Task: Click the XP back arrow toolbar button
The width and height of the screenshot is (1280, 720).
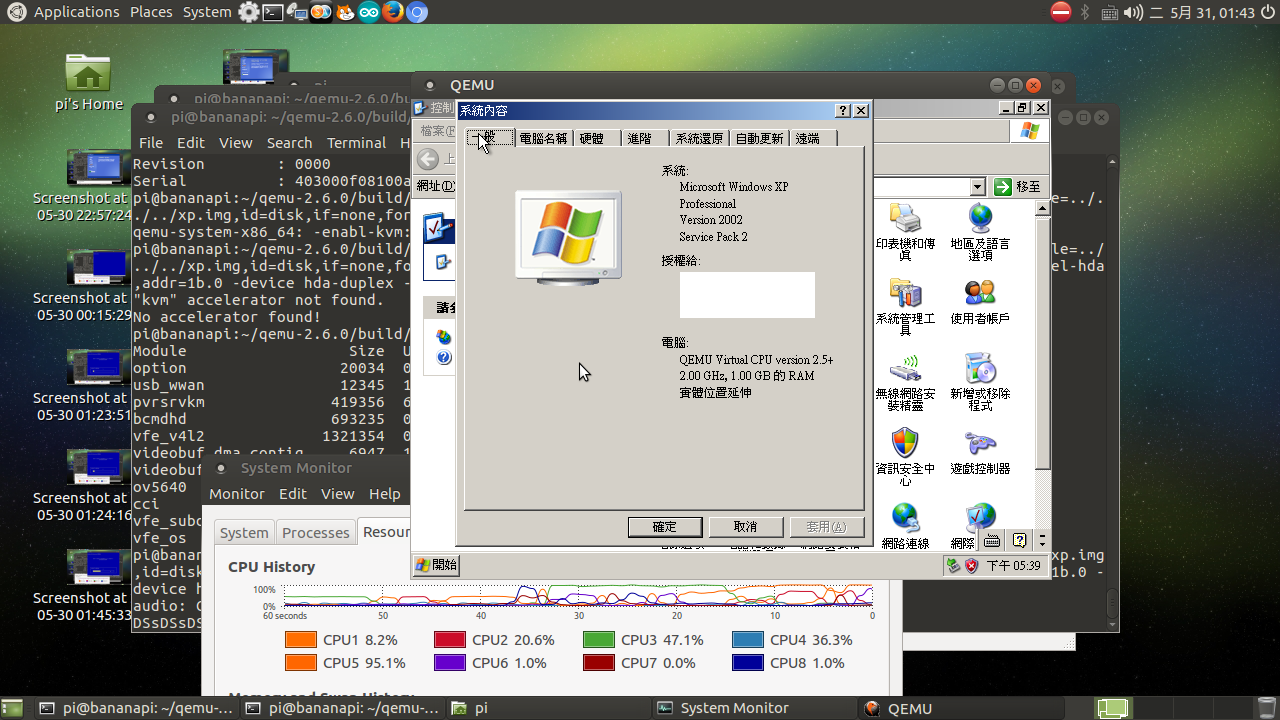Action: point(428,159)
